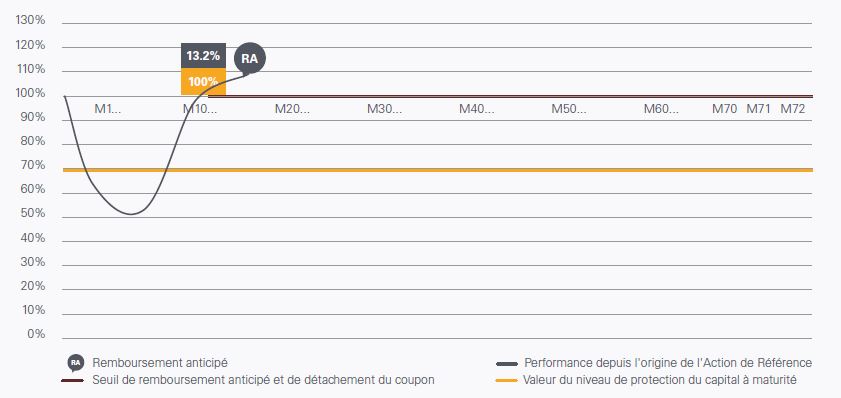
Task: Click the dark red threshold legend swatch
Action: (72, 381)
